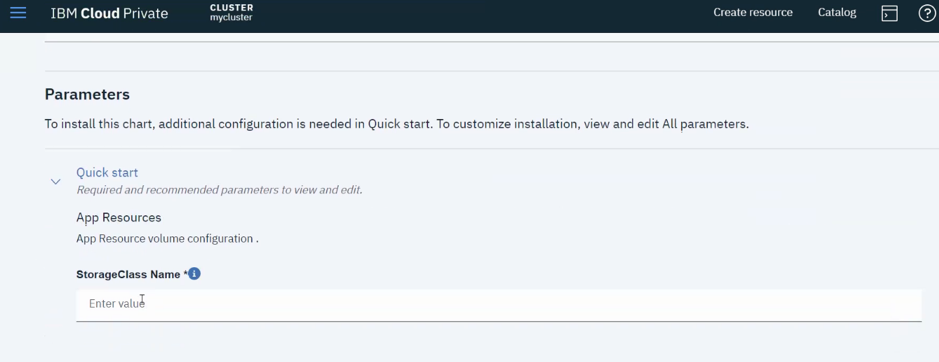Click the App Resources heading
The image size is (939, 362).
(x=119, y=218)
